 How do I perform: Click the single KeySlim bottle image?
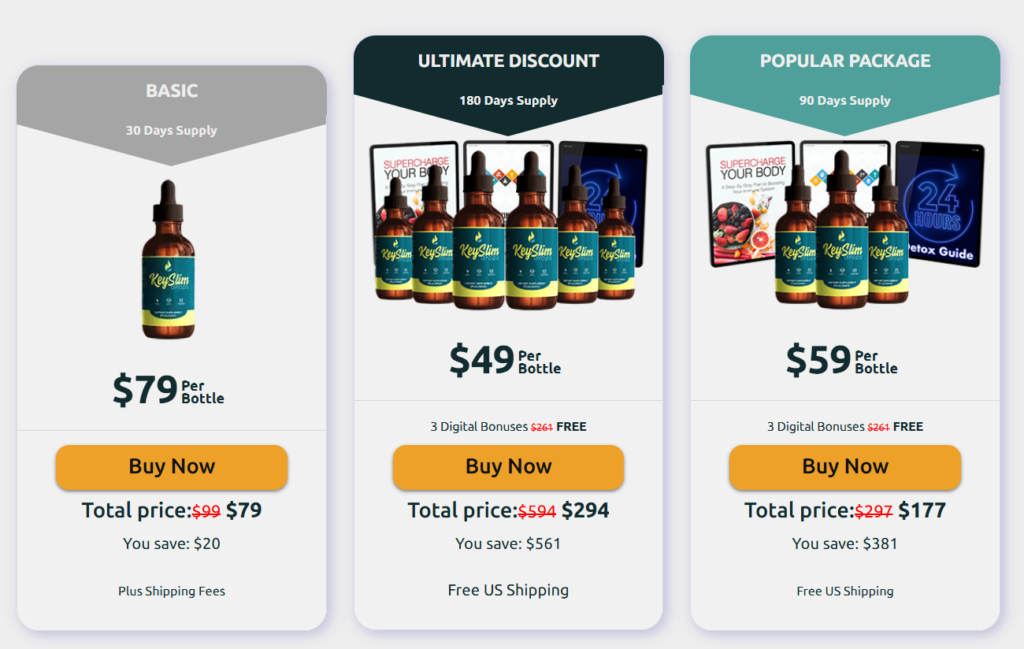[x=169, y=261]
